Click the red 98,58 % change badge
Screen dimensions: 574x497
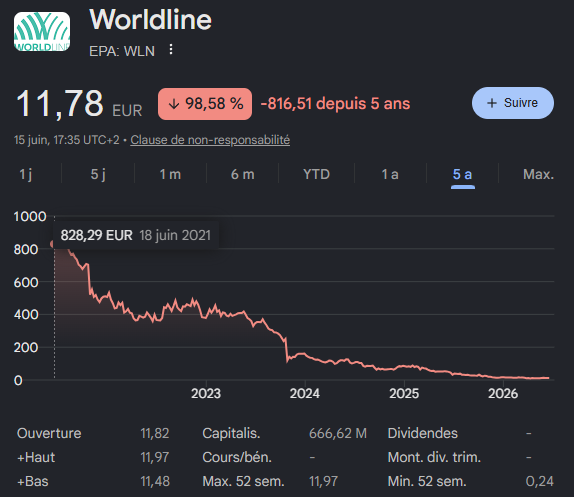click(x=205, y=104)
